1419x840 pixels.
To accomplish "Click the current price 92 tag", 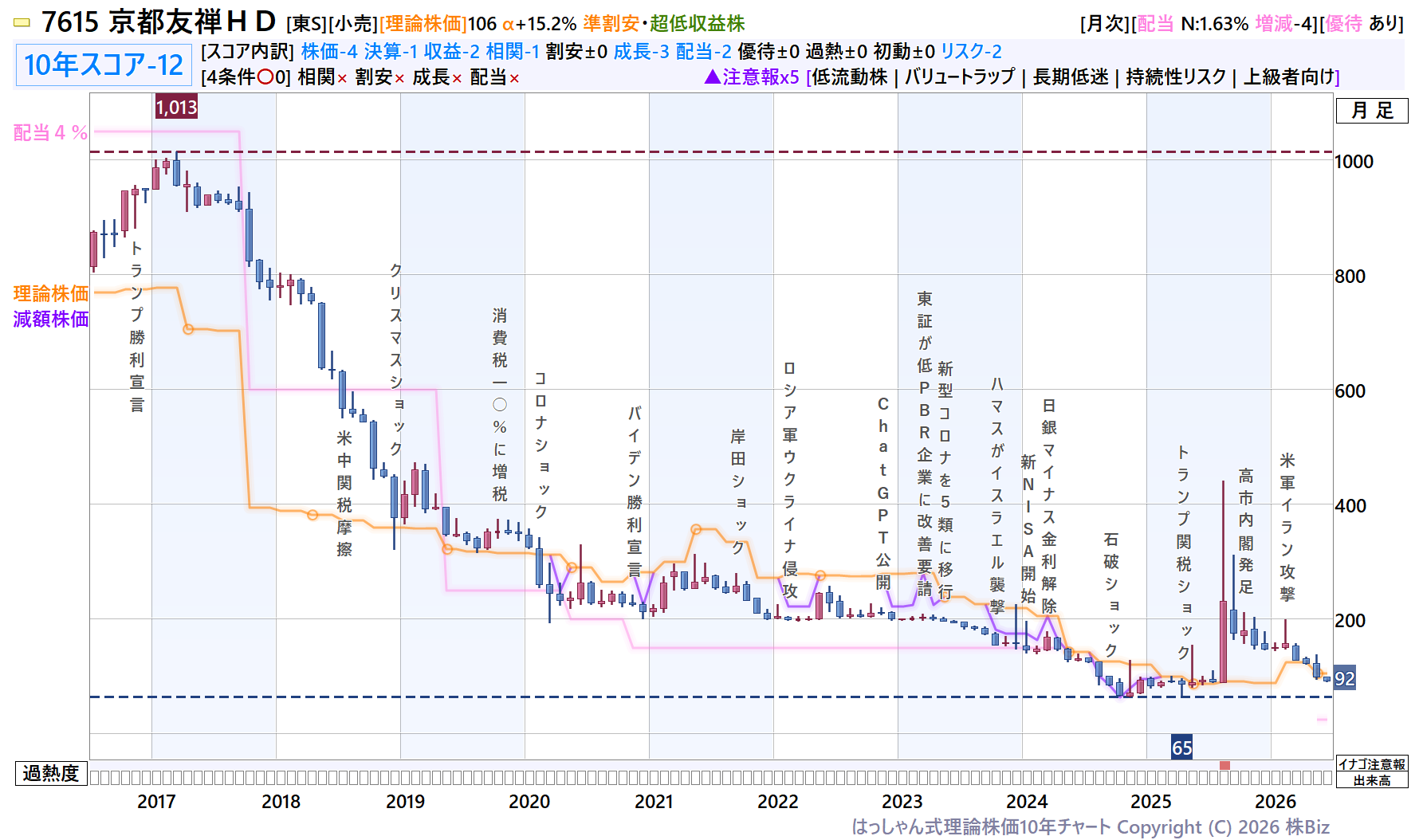I will coord(1344,678).
